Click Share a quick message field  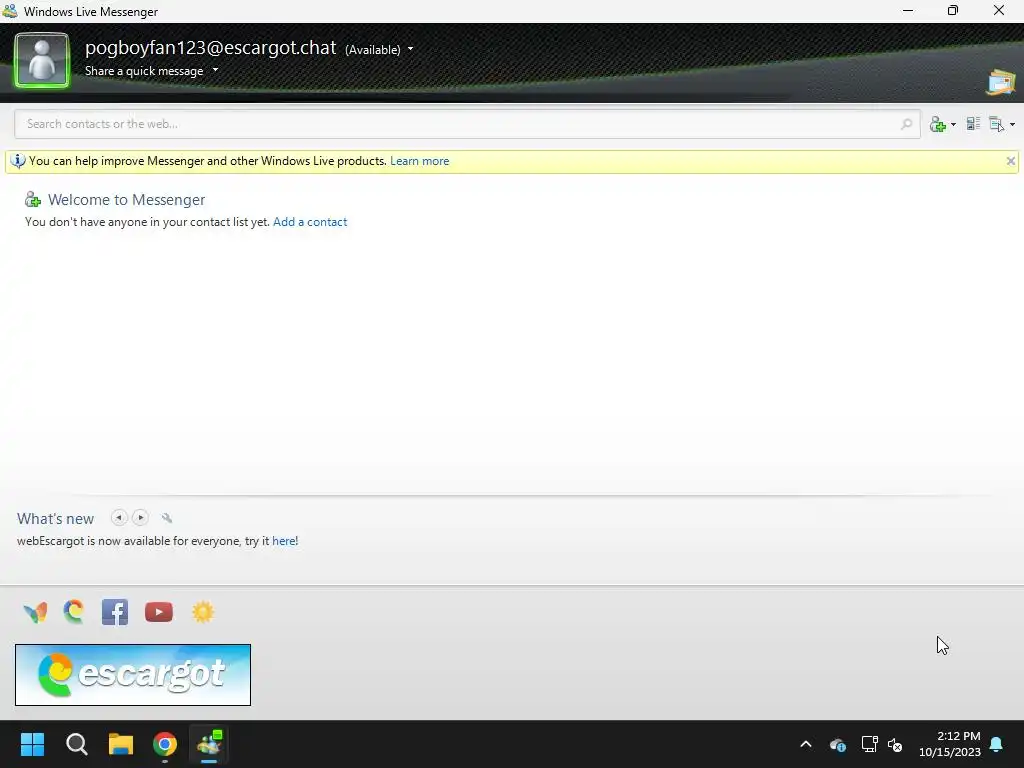(144, 71)
